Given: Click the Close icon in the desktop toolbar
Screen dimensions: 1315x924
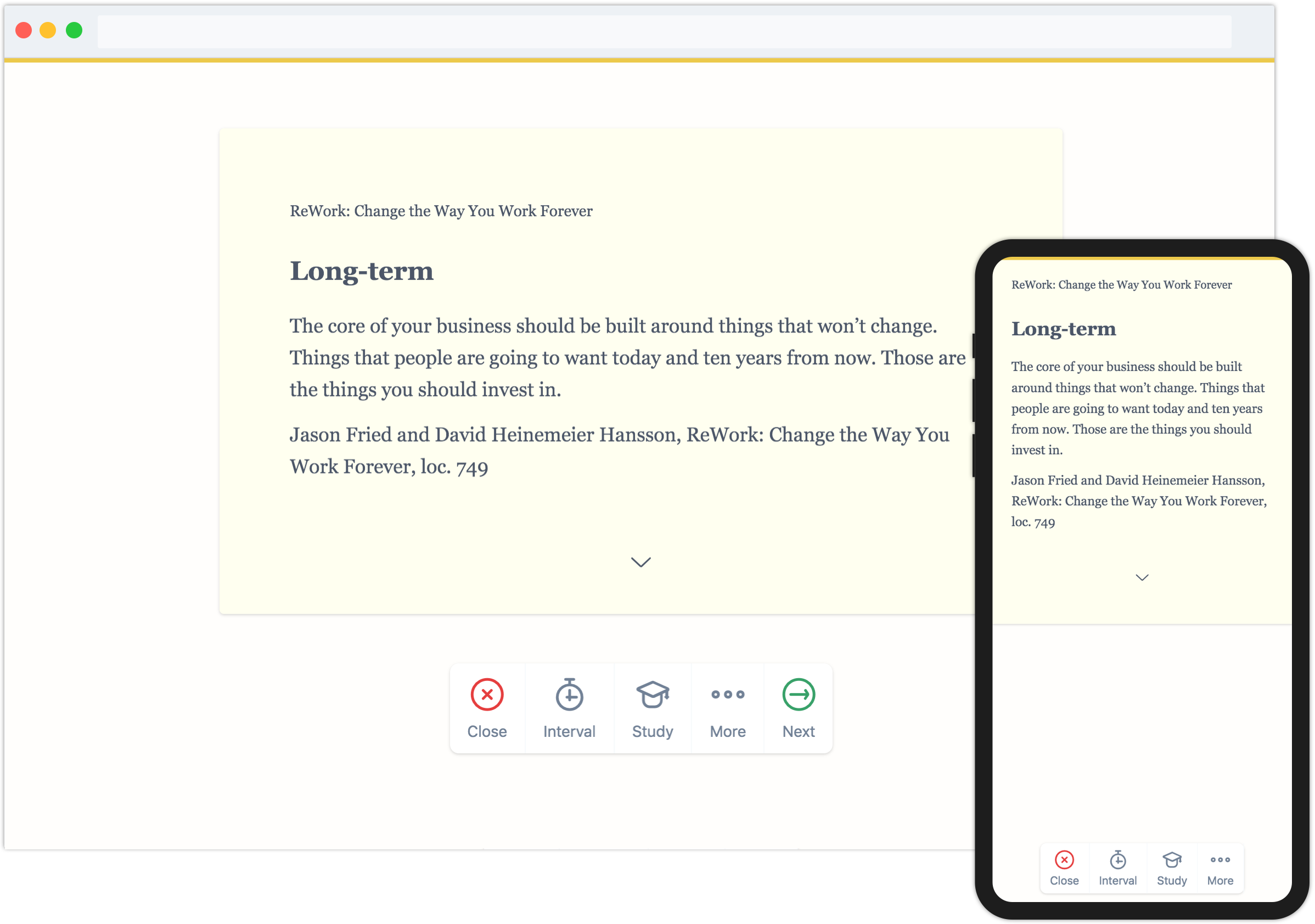Looking at the screenshot, I should [487, 695].
